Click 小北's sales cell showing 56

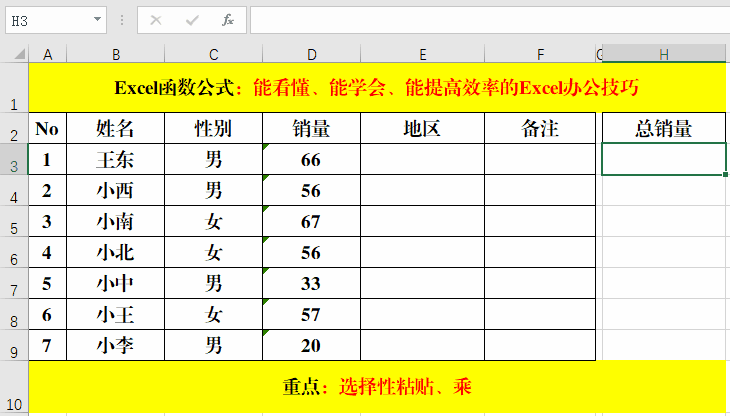point(311,252)
